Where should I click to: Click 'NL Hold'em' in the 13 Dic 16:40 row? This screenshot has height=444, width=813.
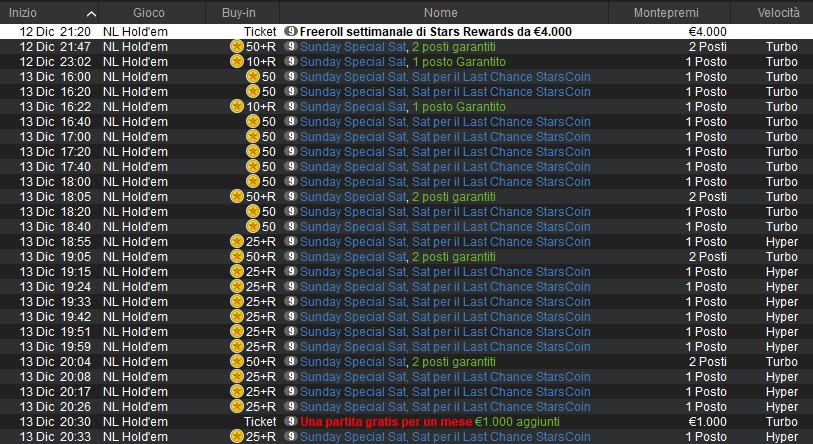click(135, 122)
